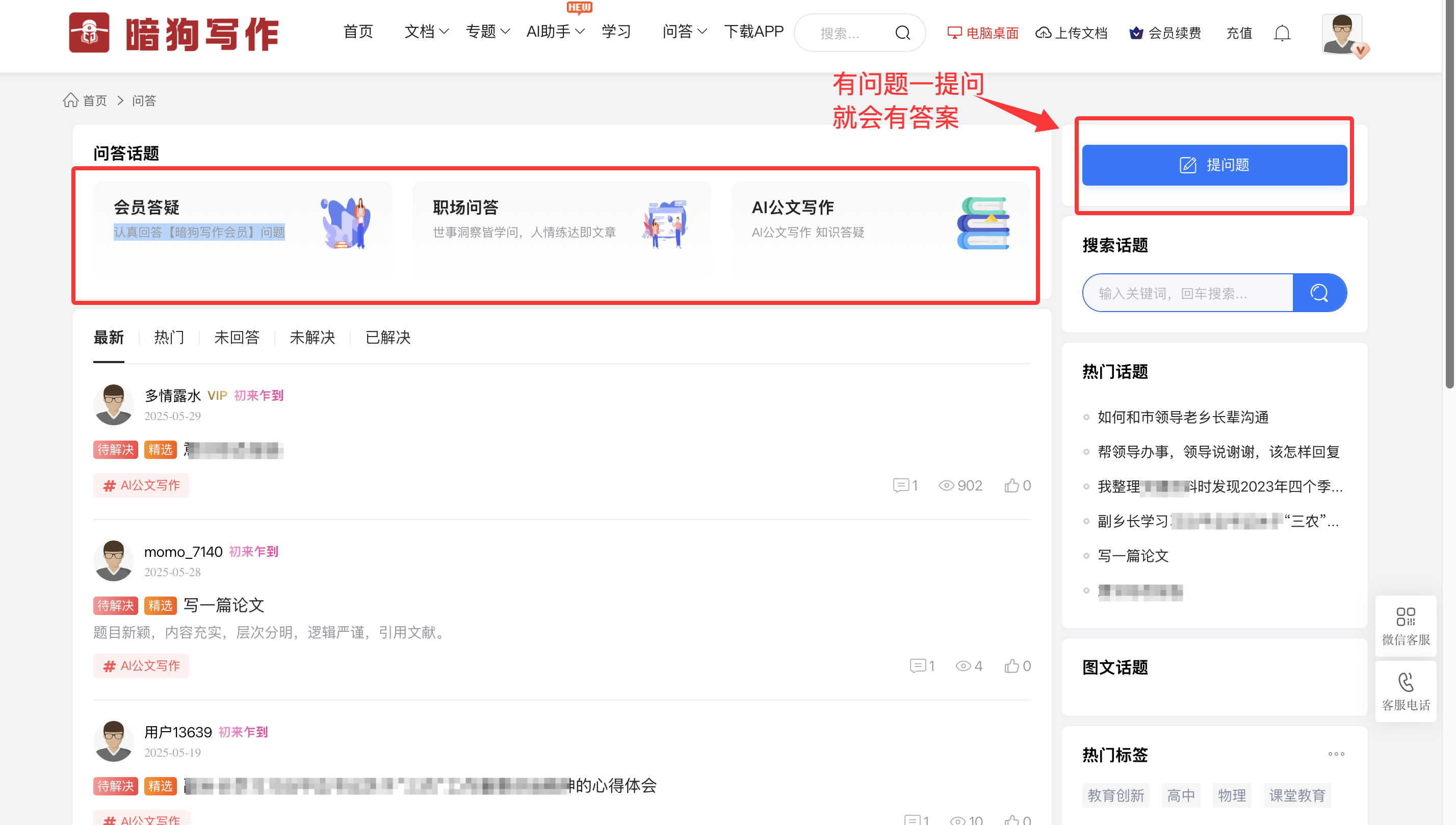Click the 职场问答 topic illustration

[x=665, y=223]
